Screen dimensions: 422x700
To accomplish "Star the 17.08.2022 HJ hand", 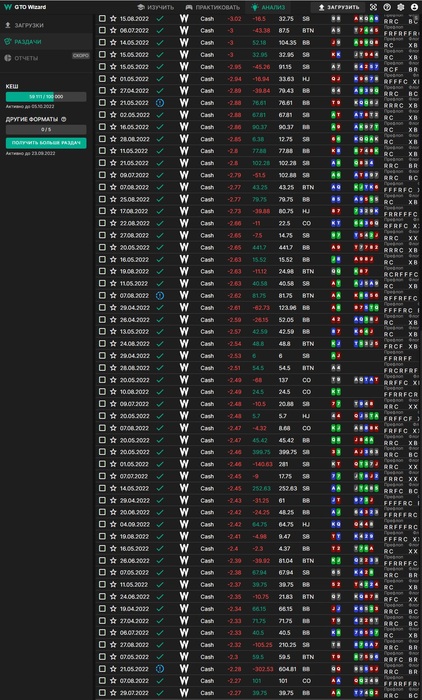I will tap(113, 211).
